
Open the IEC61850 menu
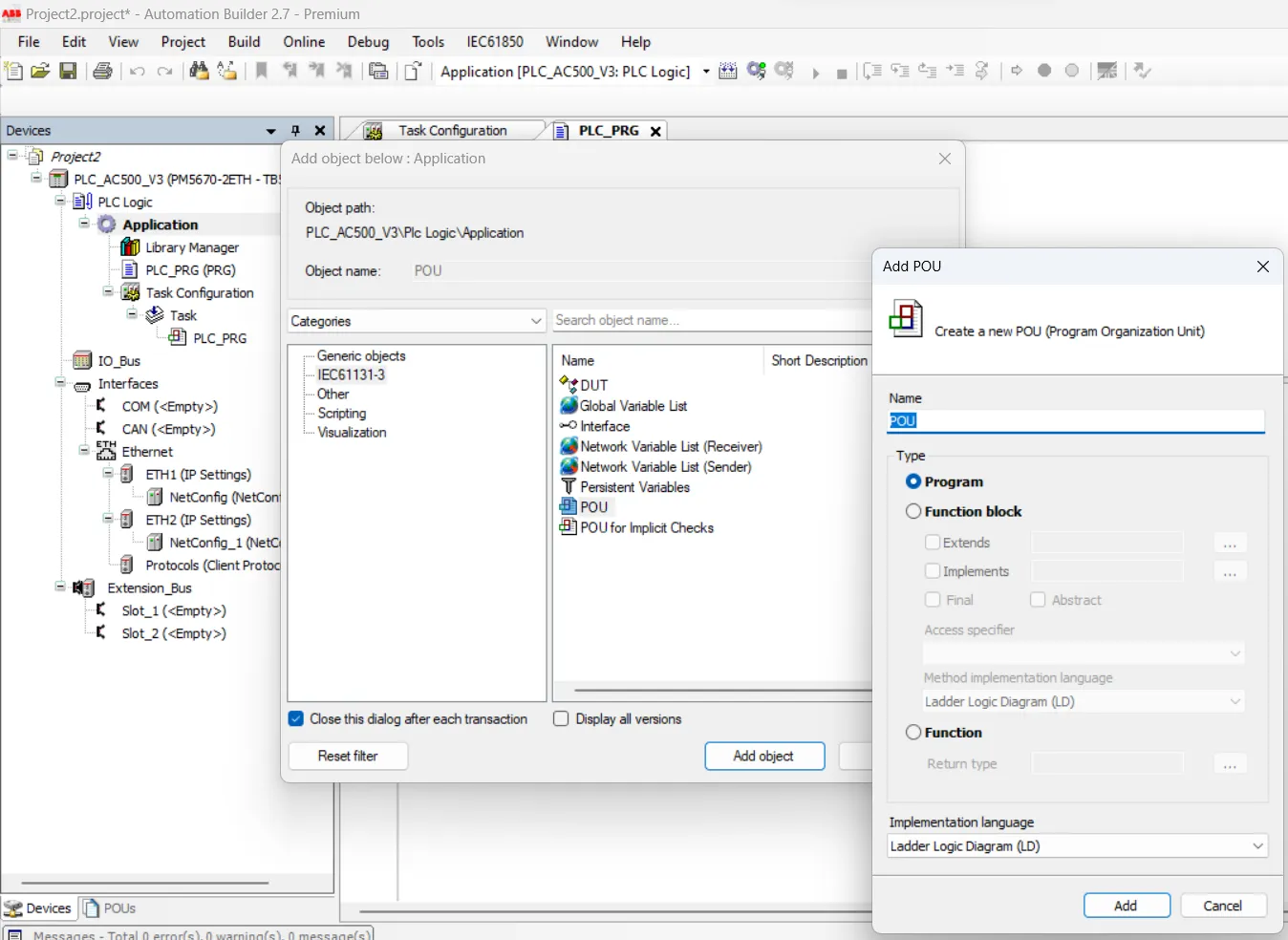coord(495,42)
